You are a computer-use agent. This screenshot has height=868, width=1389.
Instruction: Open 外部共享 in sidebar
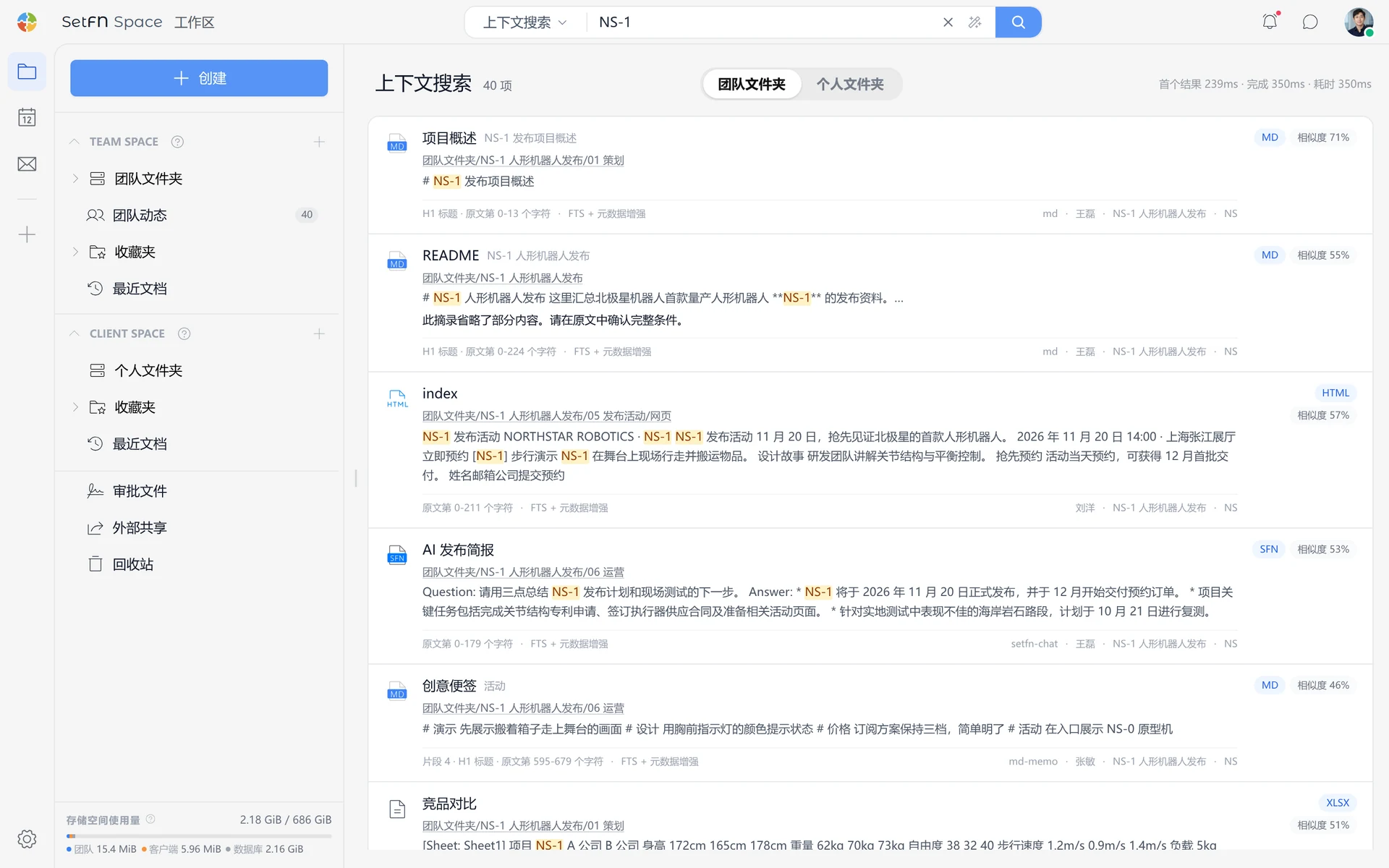point(199,528)
